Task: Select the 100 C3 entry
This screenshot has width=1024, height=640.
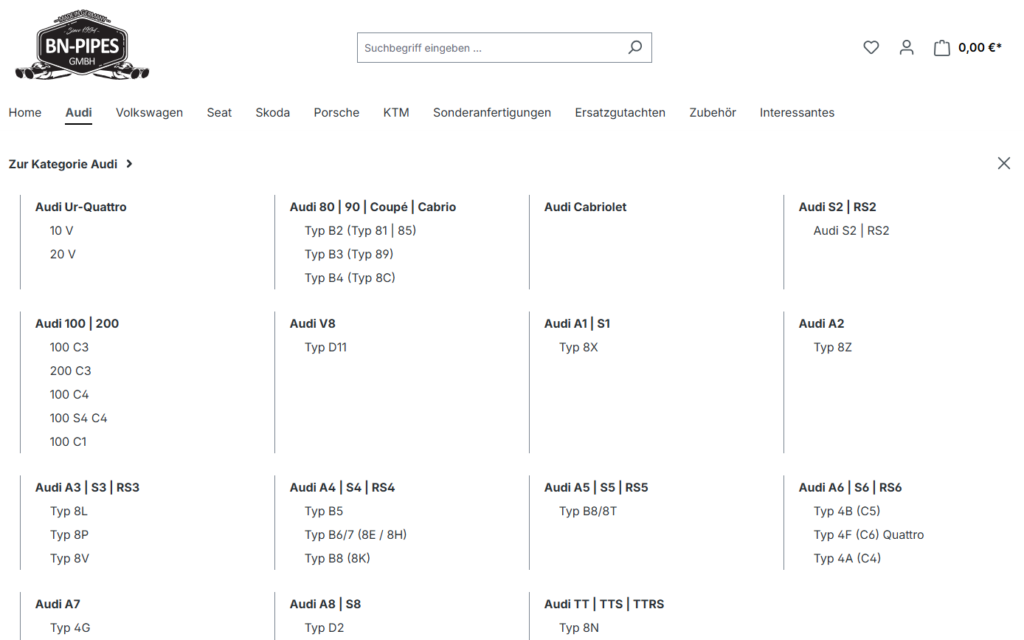Action: (x=69, y=347)
